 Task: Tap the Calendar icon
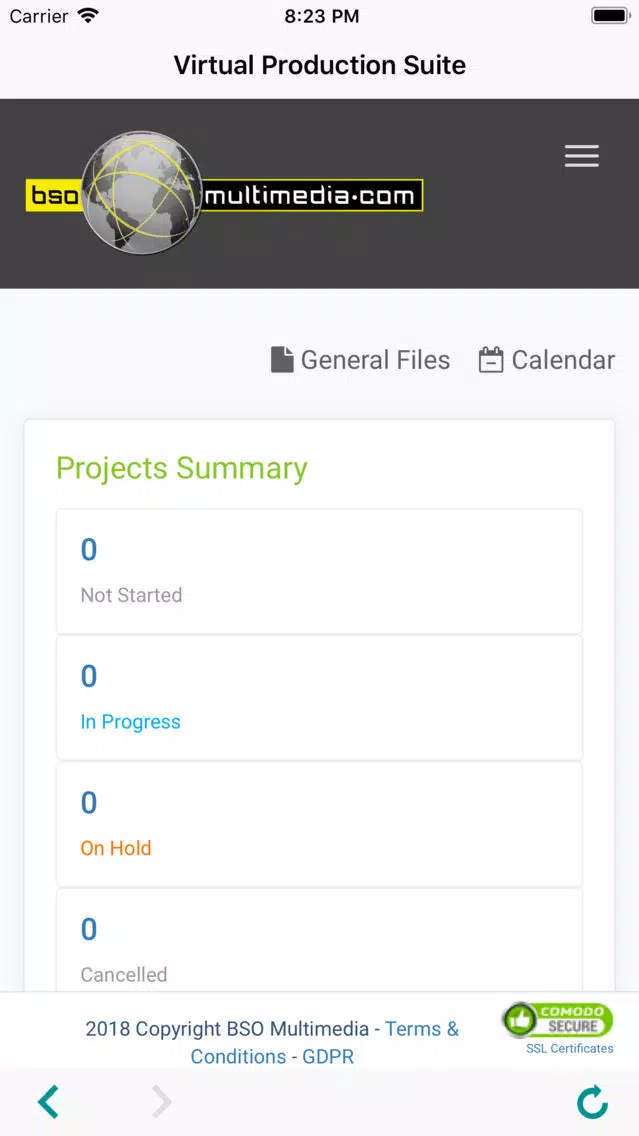490,359
